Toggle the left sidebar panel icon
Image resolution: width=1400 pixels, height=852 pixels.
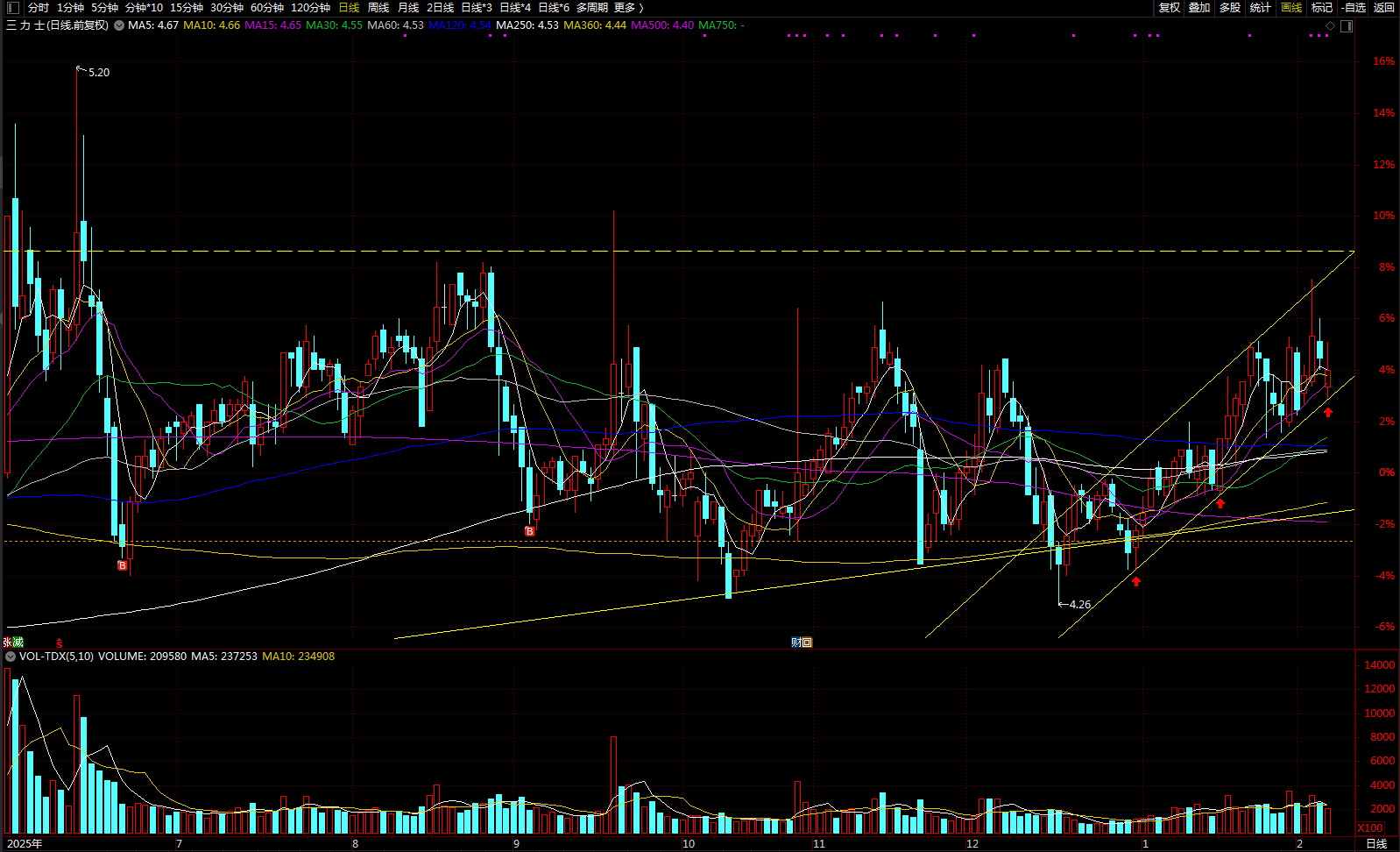[12, 7]
